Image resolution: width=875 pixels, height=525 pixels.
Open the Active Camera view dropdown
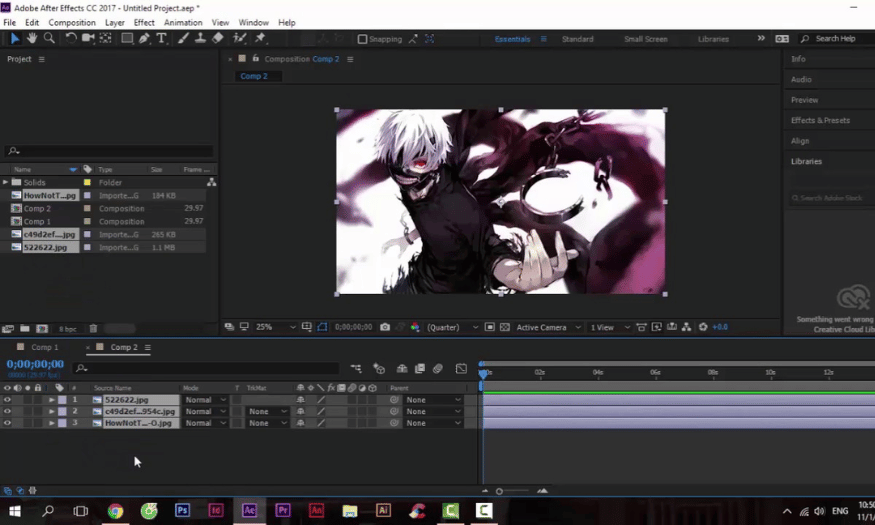click(549, 327)
